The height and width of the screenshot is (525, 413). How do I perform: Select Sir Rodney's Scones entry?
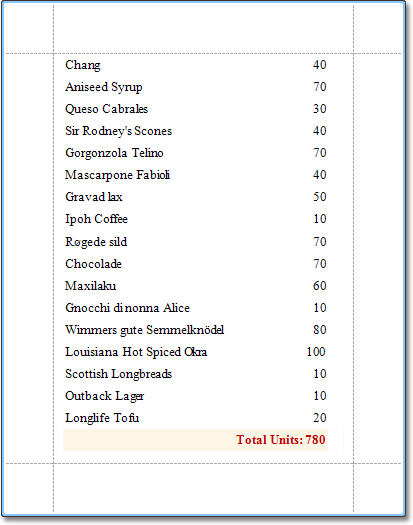coord(119,131)
